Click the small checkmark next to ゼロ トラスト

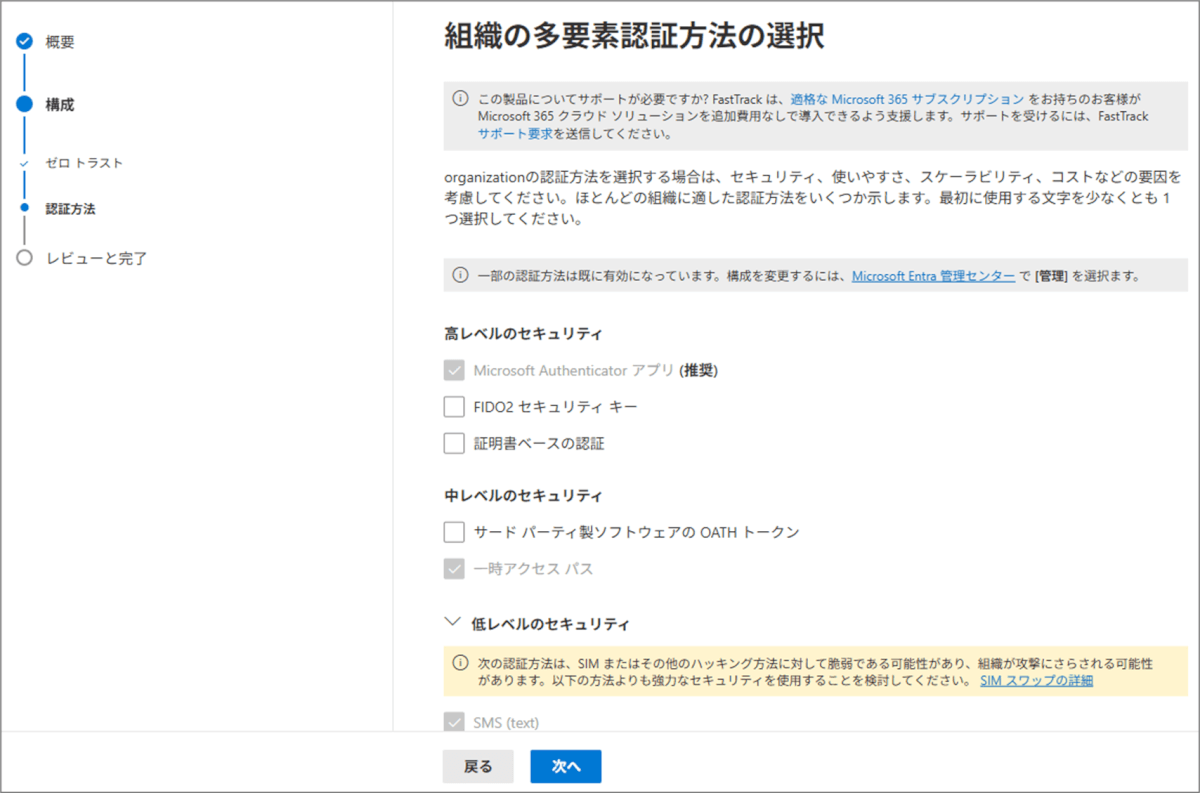coord(25,162)
